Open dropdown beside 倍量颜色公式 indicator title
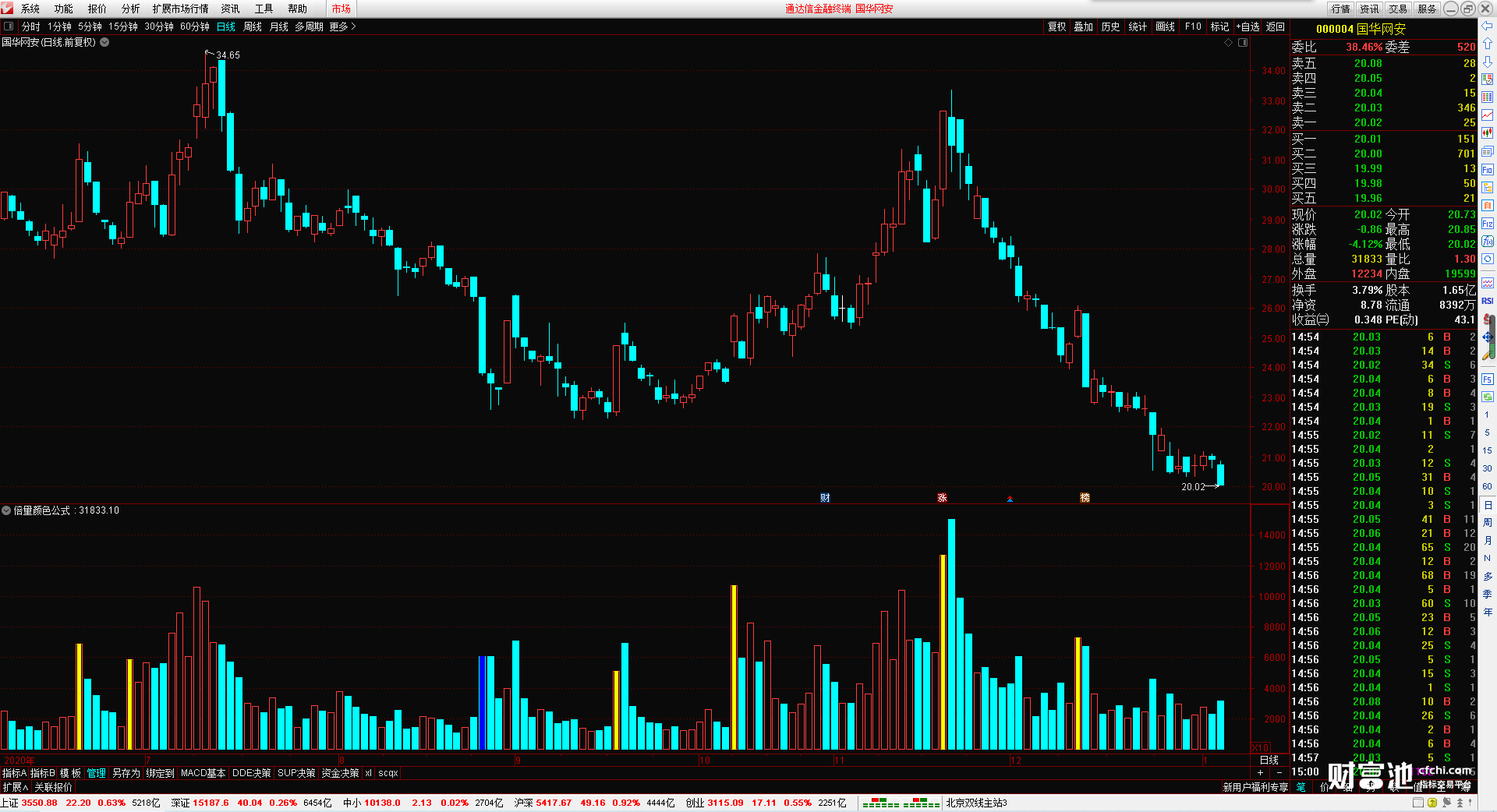 pos(6,510)
